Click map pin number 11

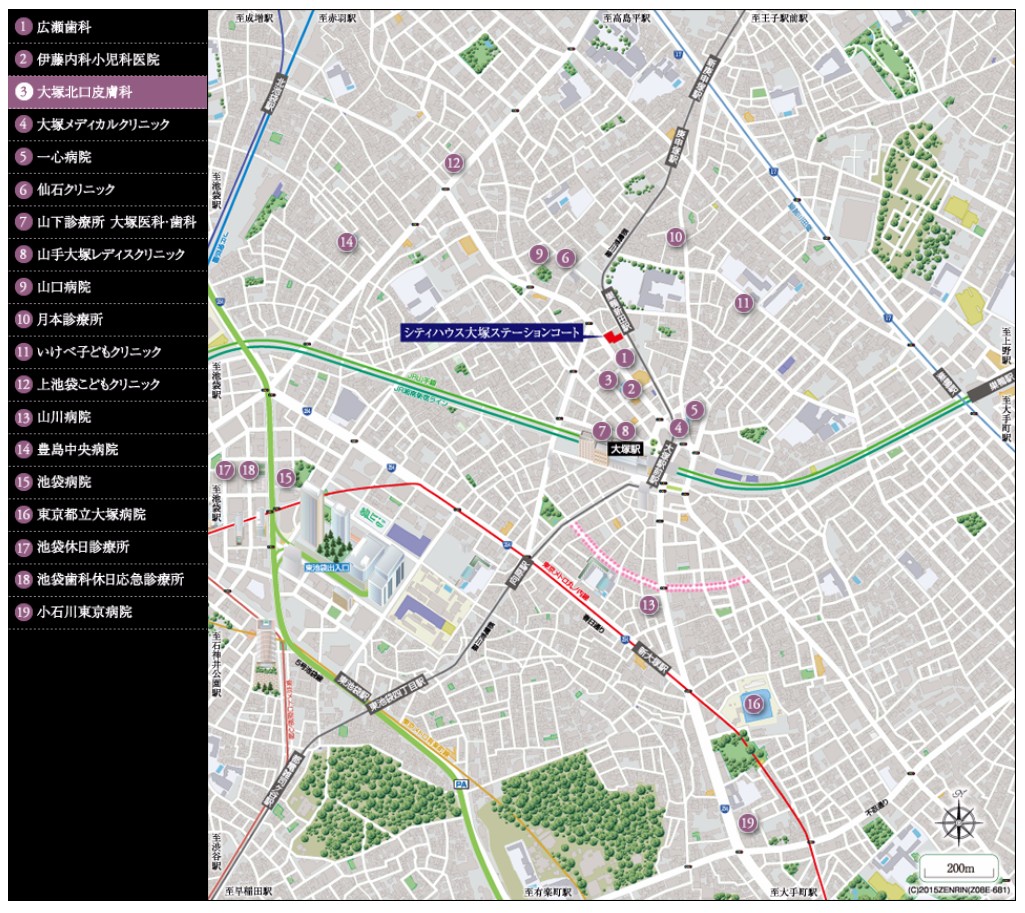[743, 303]
